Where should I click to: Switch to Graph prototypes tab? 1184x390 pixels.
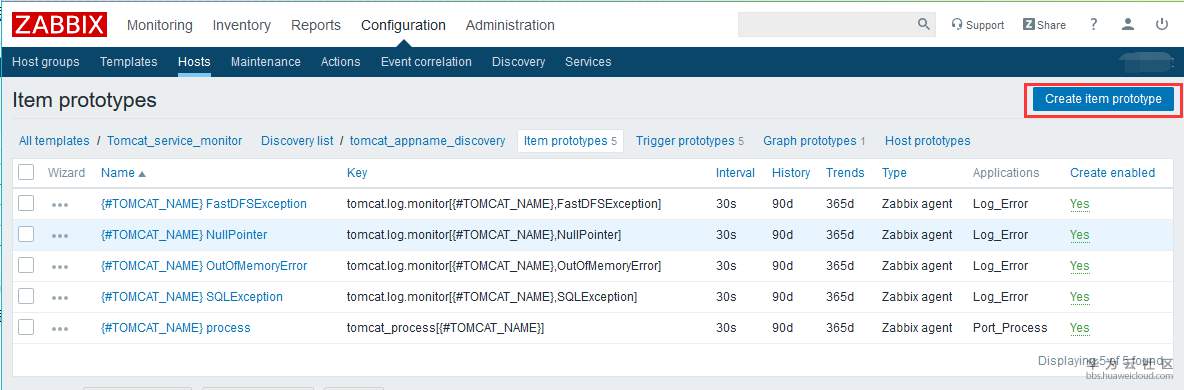[x=814, y=141]
